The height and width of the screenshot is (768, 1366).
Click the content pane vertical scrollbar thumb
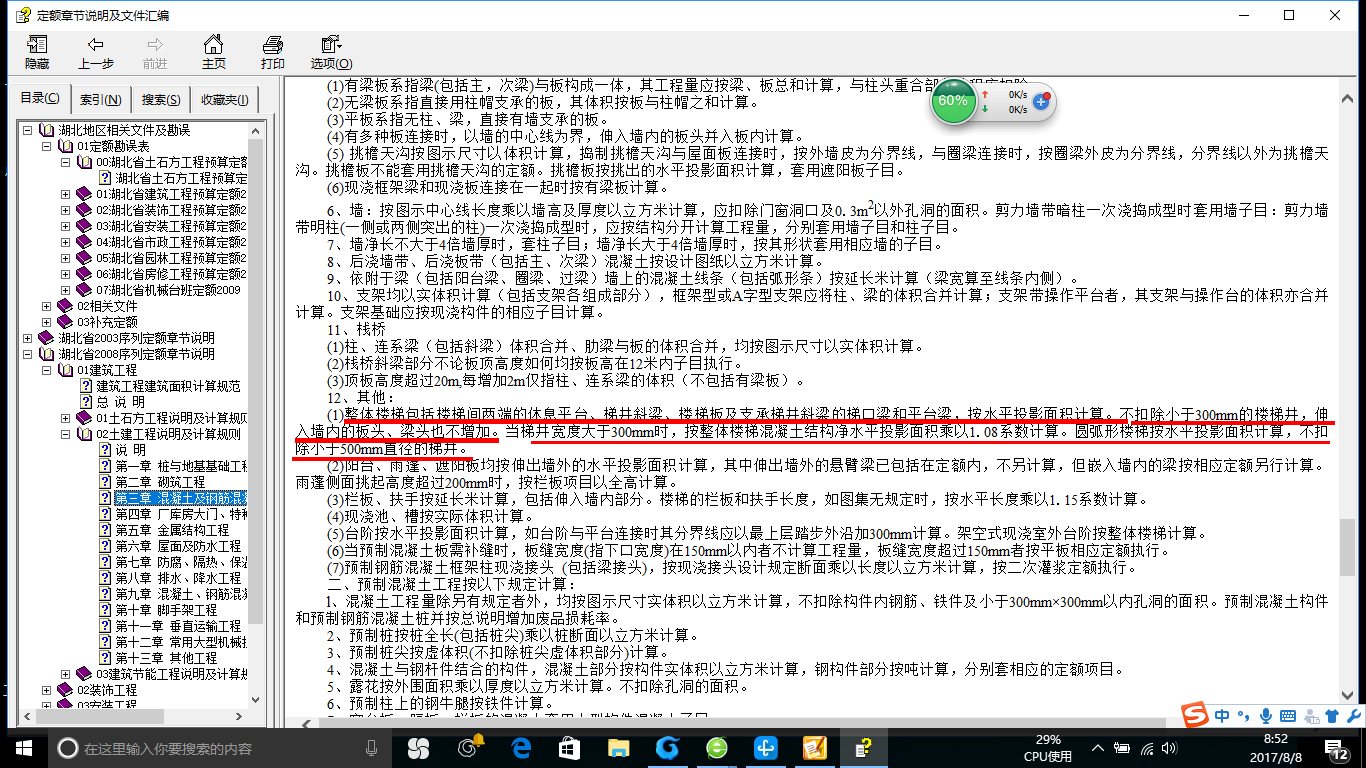tap(1349, 546)
